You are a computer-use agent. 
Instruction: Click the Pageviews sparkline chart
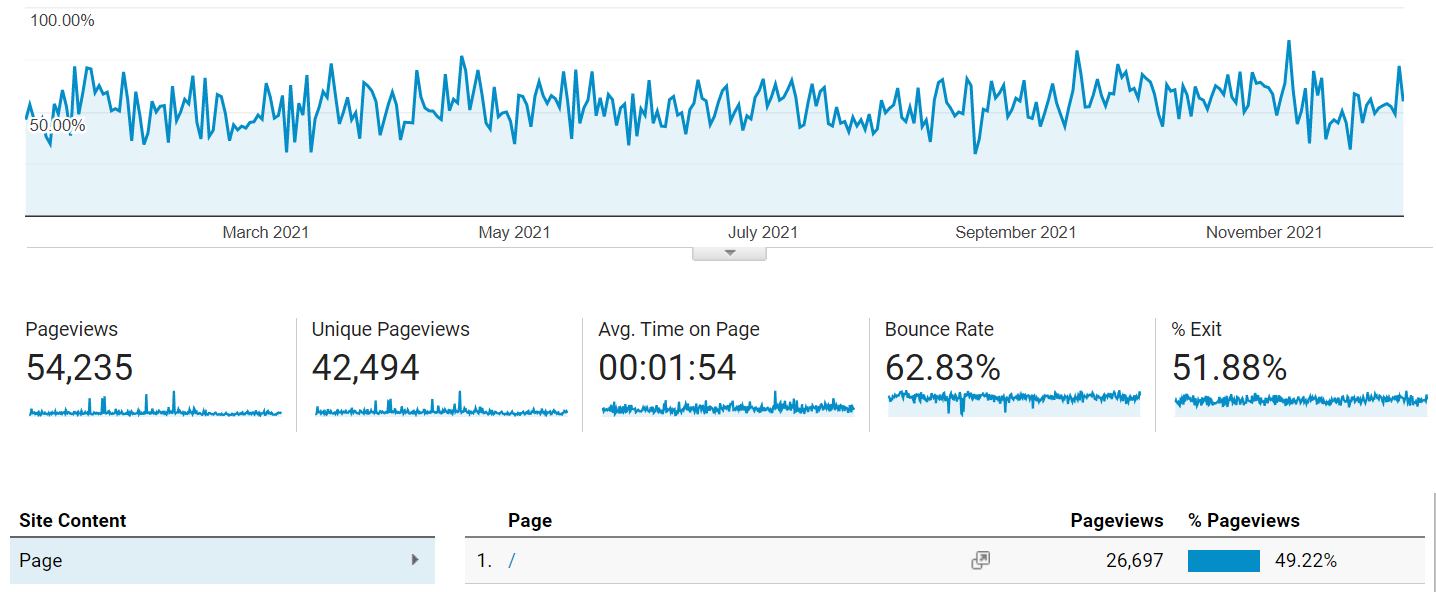(155, 405)
